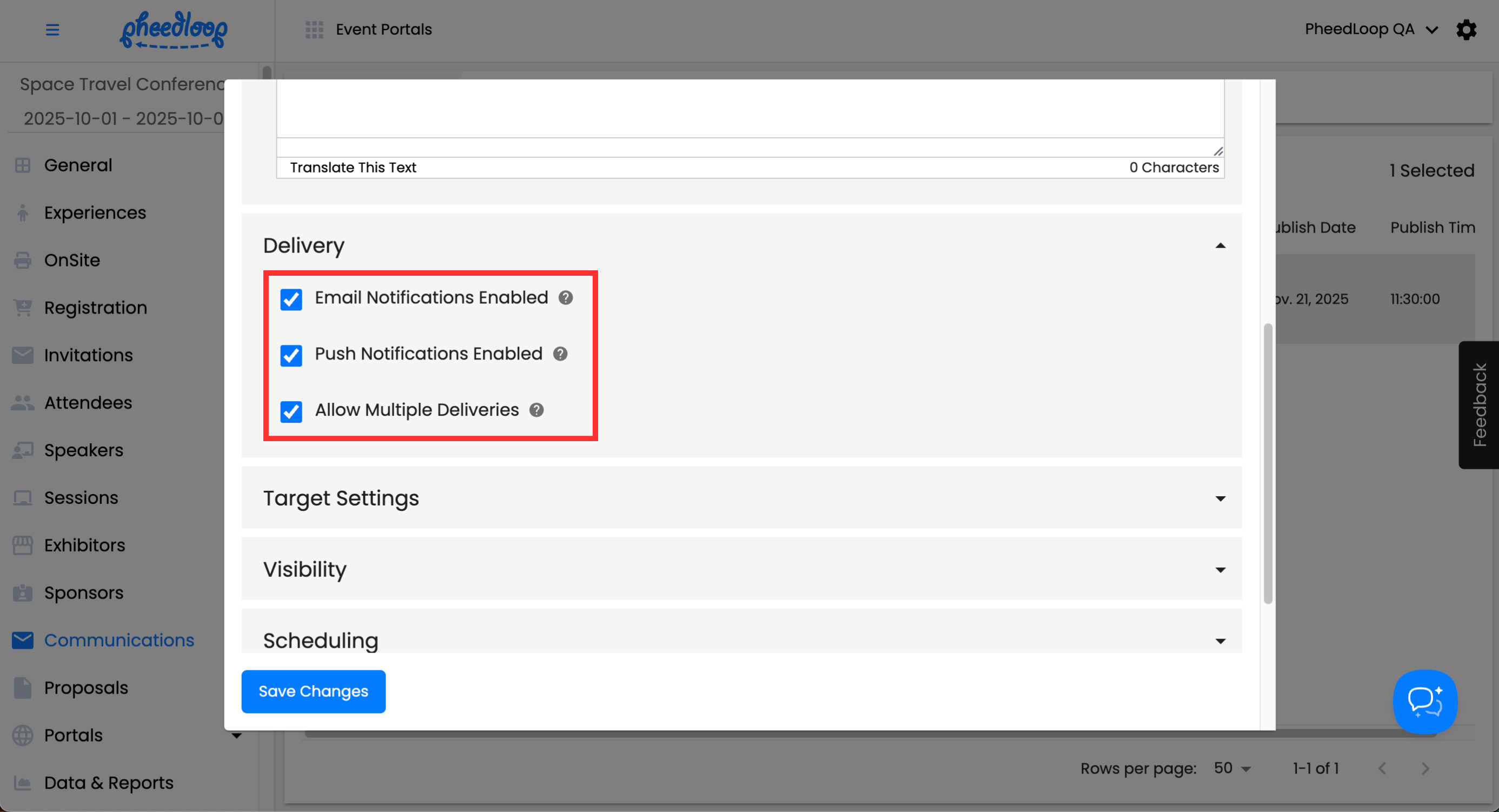Click help icon beside Push Notifications Enabled
1499x812 pixels.
click(x=560, y=354)
